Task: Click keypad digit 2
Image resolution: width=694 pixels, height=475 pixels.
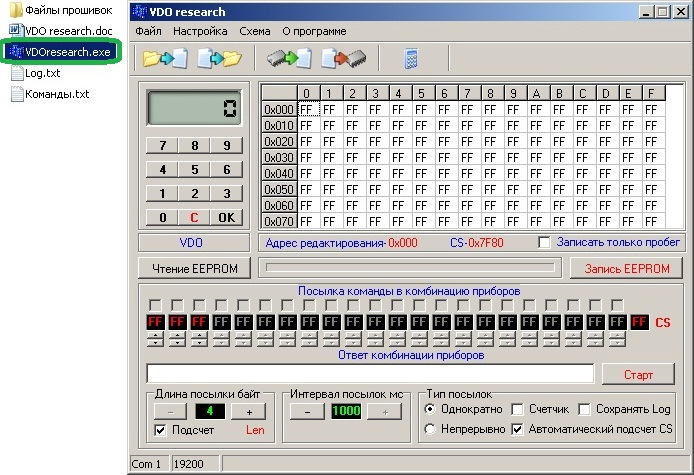Action: 194,193
